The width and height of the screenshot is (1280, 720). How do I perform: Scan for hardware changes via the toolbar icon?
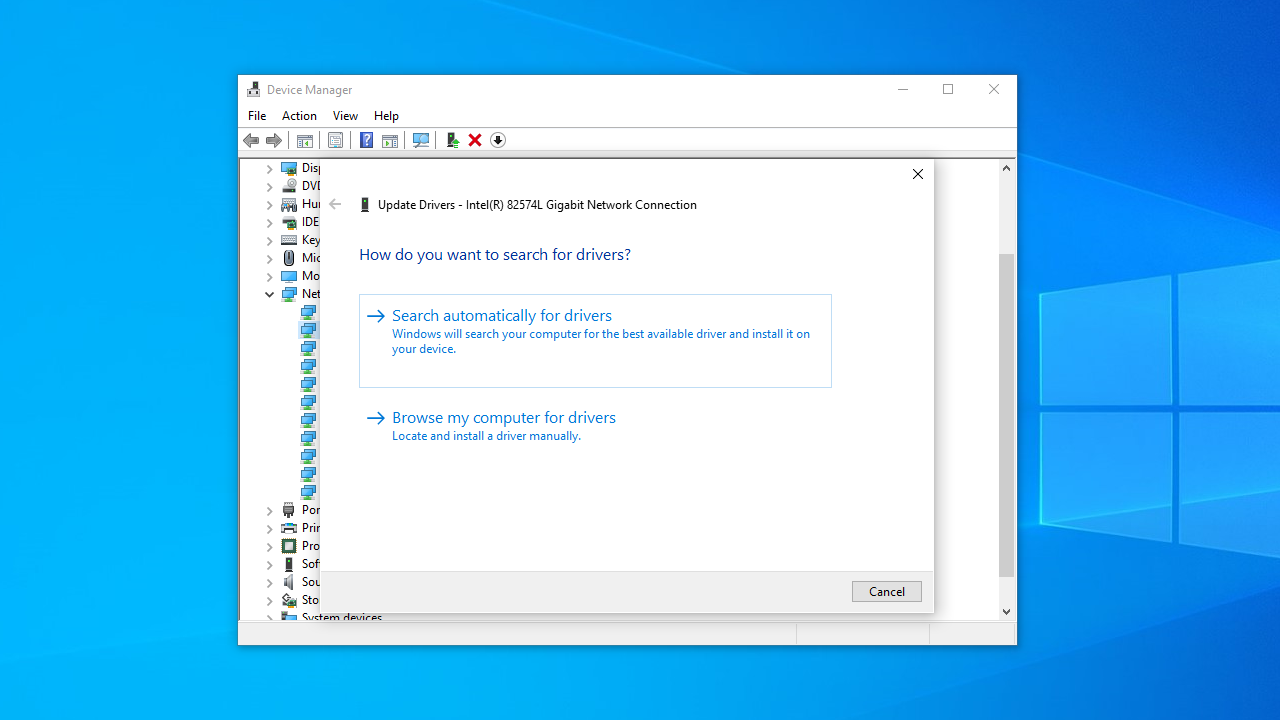pos(421,141)
